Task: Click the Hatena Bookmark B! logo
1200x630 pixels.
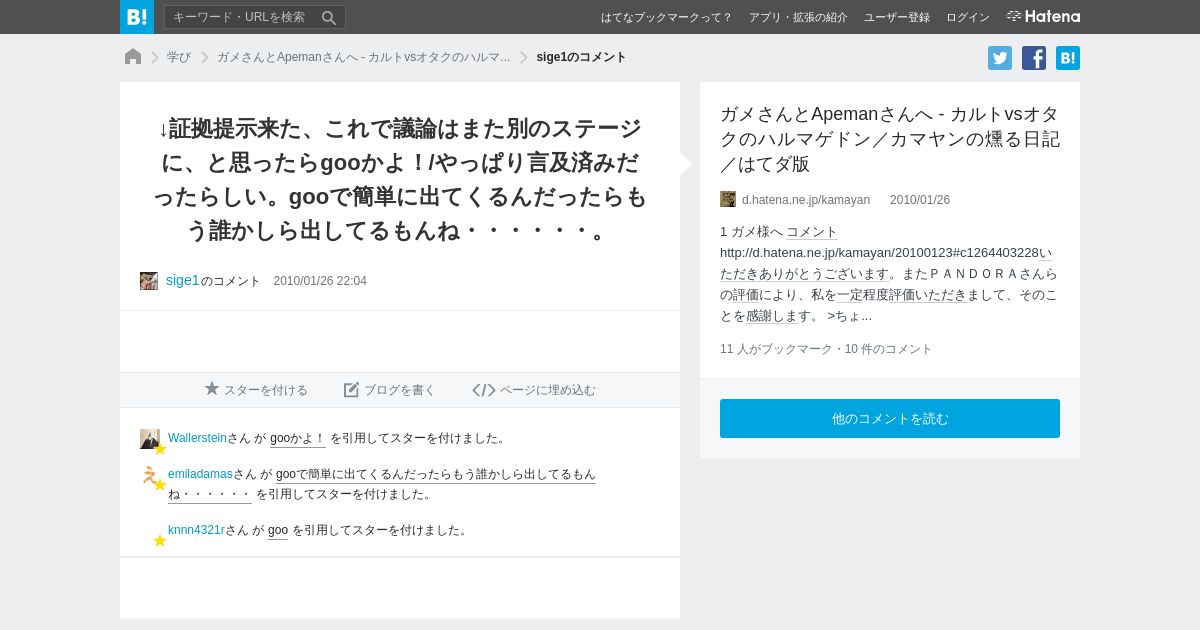Action: pyautogui.click(x=137, y=17)
